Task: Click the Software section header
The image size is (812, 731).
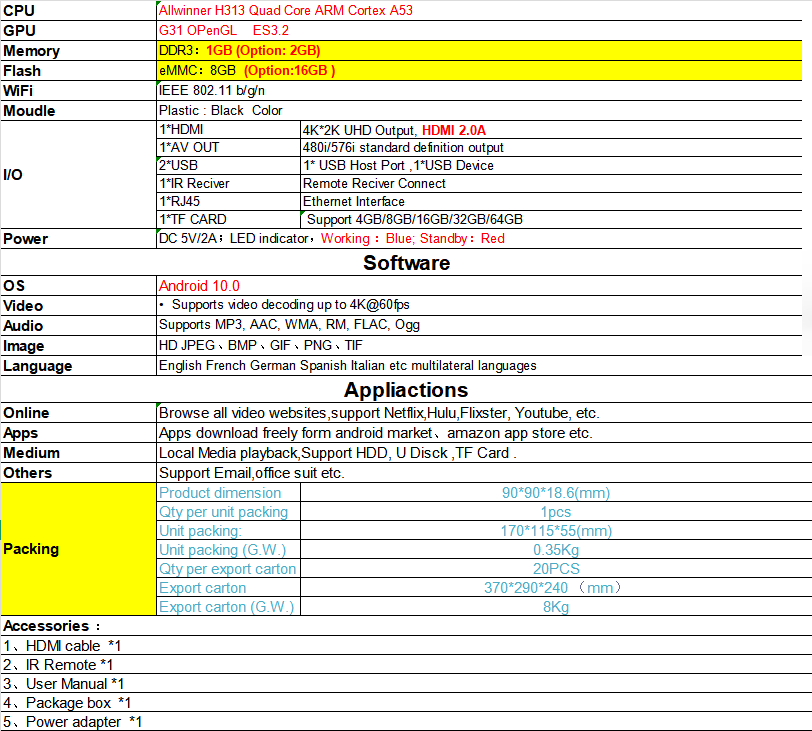Action: [406, 263]
